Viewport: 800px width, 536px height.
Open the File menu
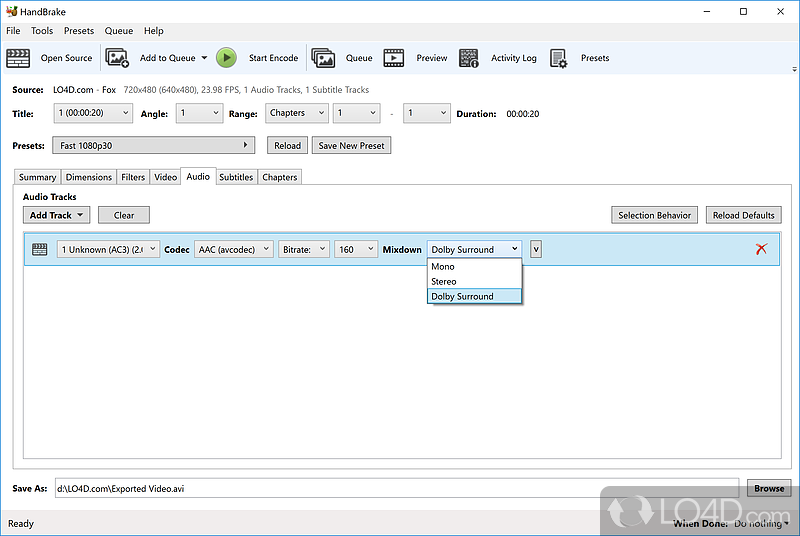pyautogui.click(x=13, y=31)
